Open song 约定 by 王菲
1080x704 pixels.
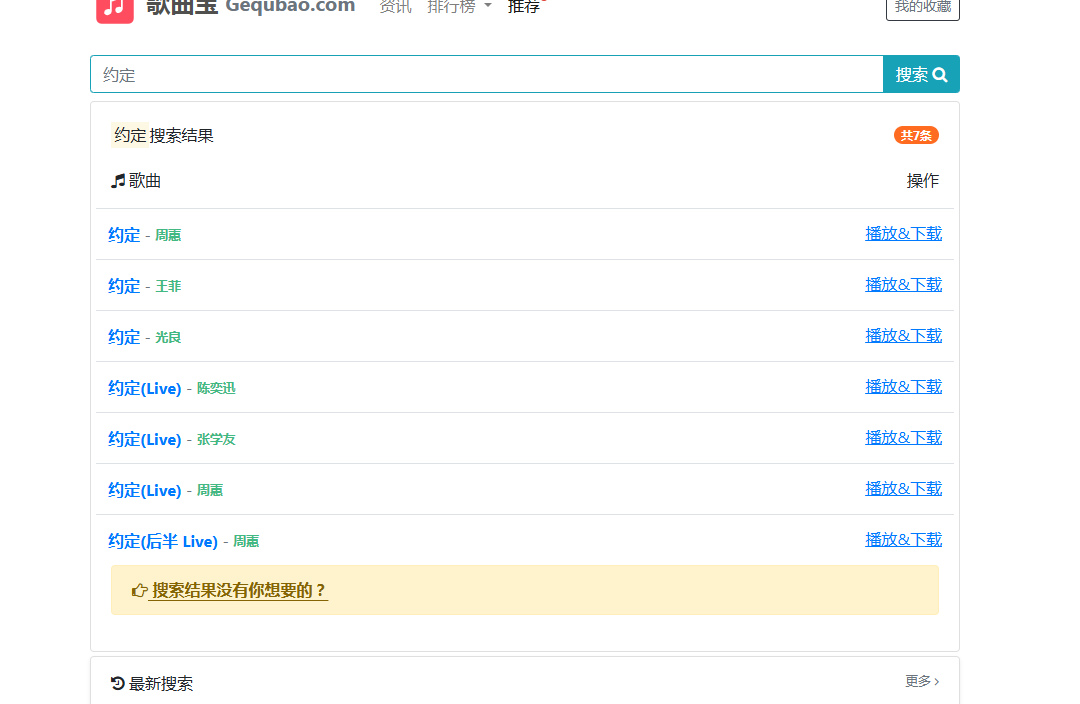tap(124, 286)
